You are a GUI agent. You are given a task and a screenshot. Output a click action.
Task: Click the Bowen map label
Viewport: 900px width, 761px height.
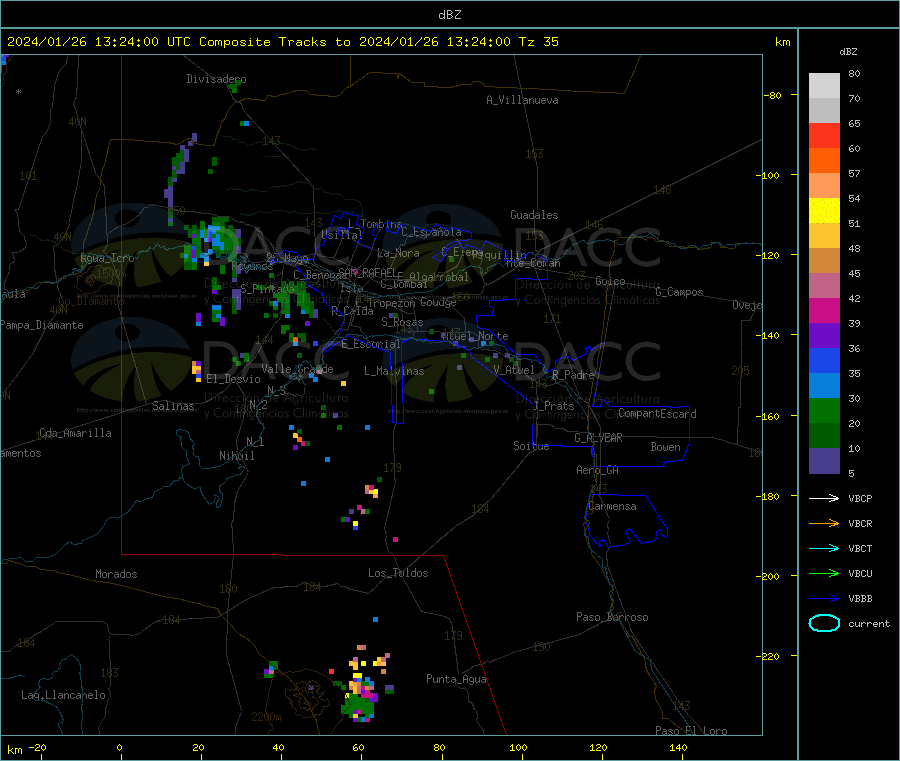665,448
